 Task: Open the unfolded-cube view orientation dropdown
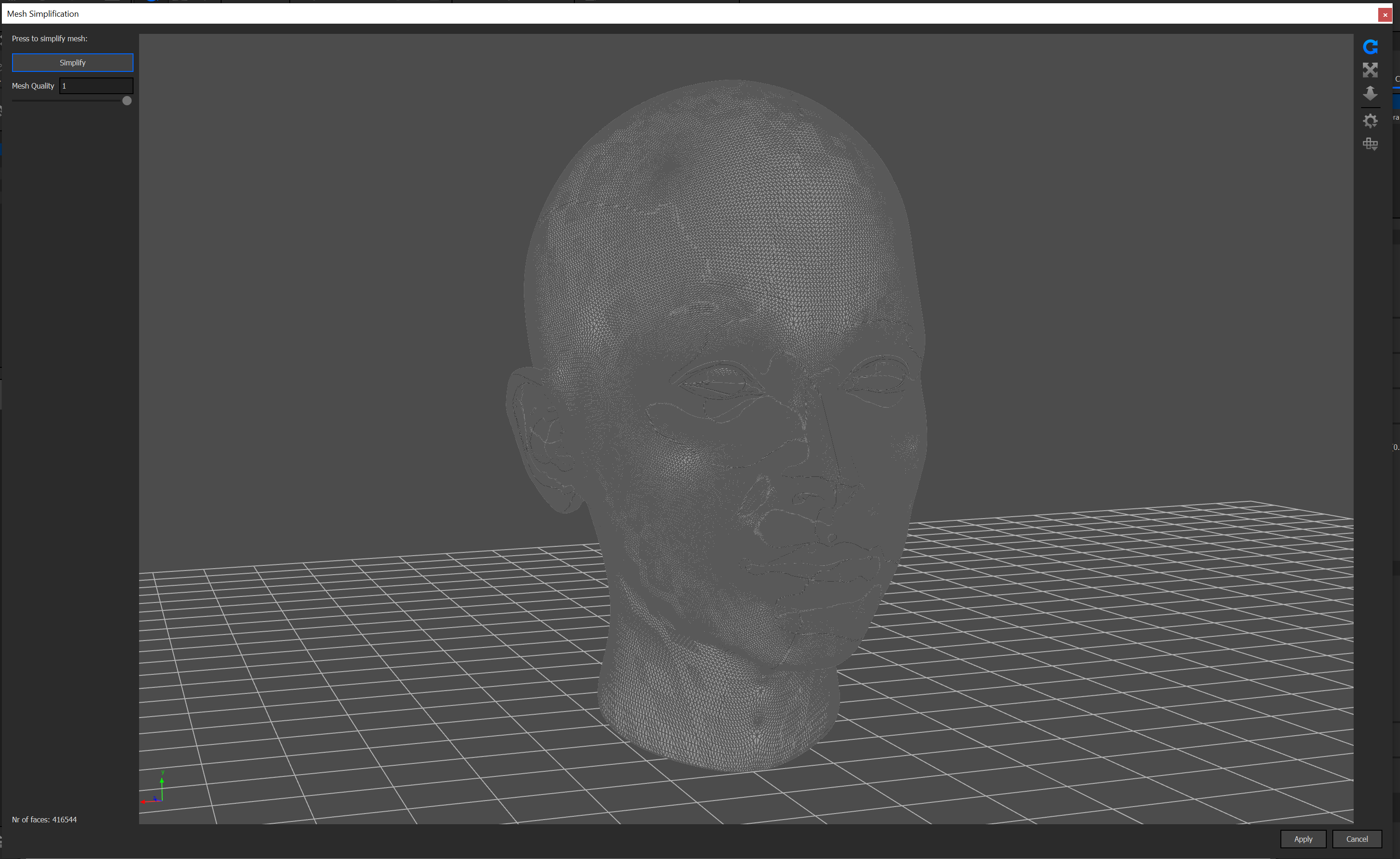(x=1370, y=144)
